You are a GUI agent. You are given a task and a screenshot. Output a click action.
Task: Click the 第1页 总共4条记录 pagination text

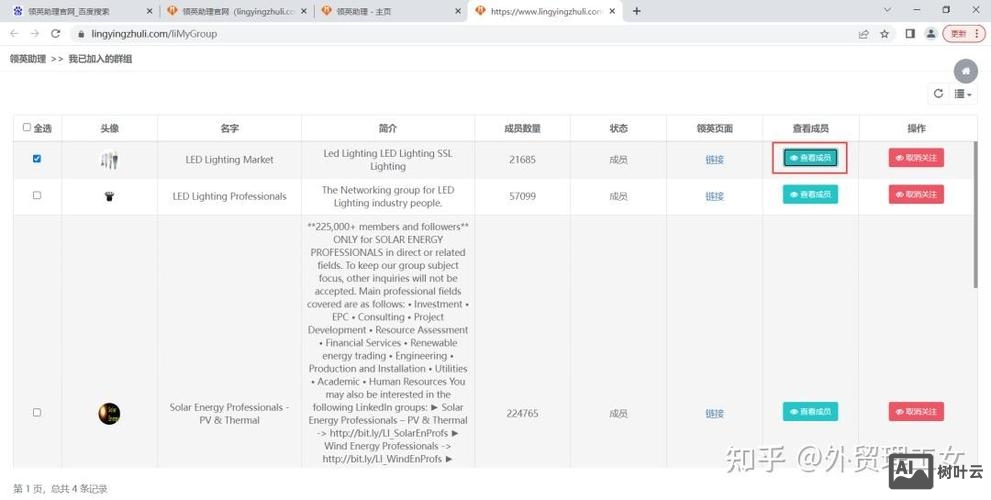tap(60, 489)
